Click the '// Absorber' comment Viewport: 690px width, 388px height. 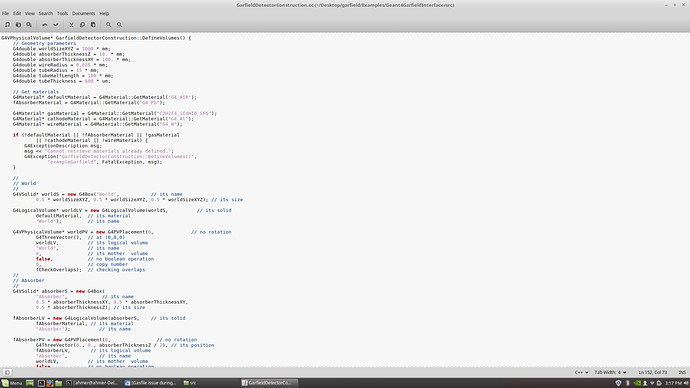(29, 280)
